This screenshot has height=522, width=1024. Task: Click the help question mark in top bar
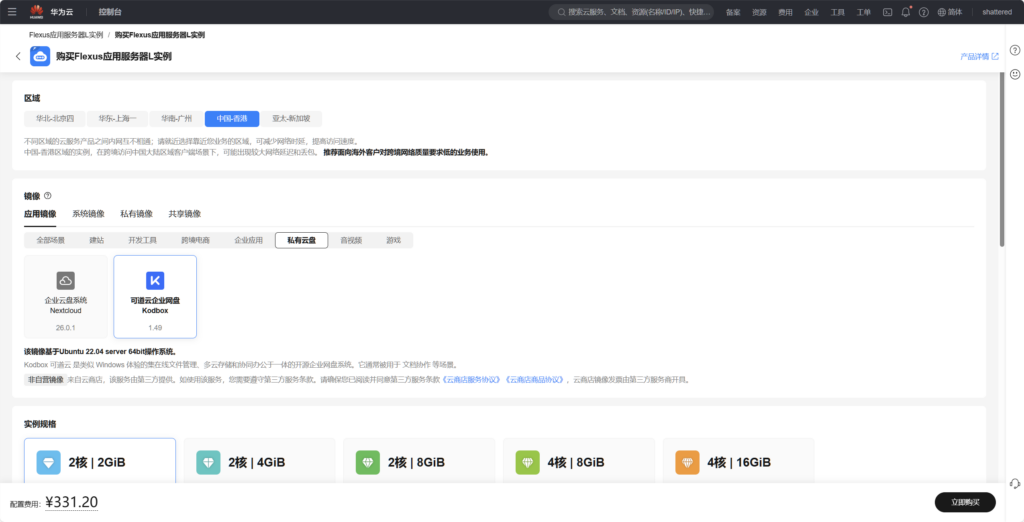(923, 12)
